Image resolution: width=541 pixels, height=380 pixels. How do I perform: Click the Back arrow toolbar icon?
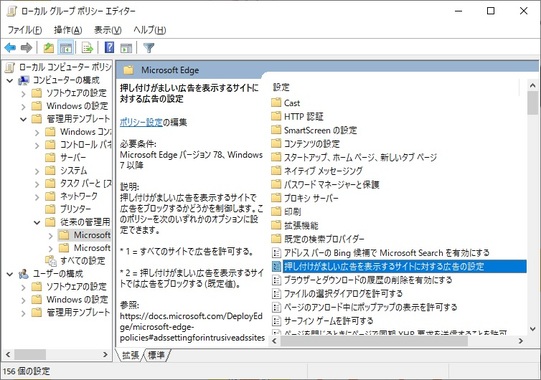pyautogui.click(x=10, y=48)
